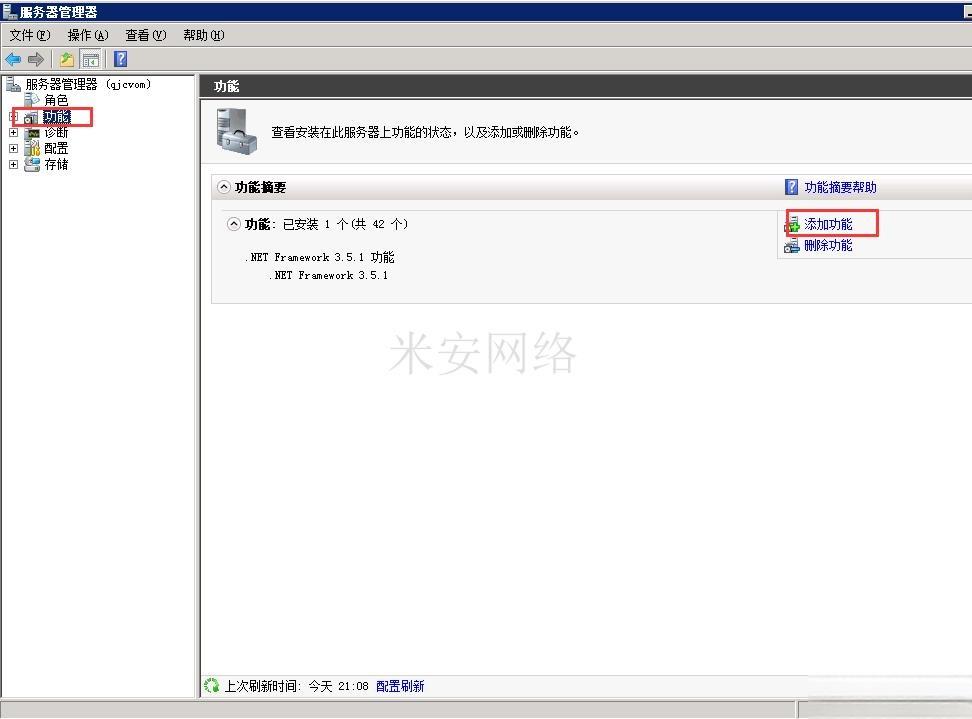Select the 配置 tree item

[x=56, y=148]
